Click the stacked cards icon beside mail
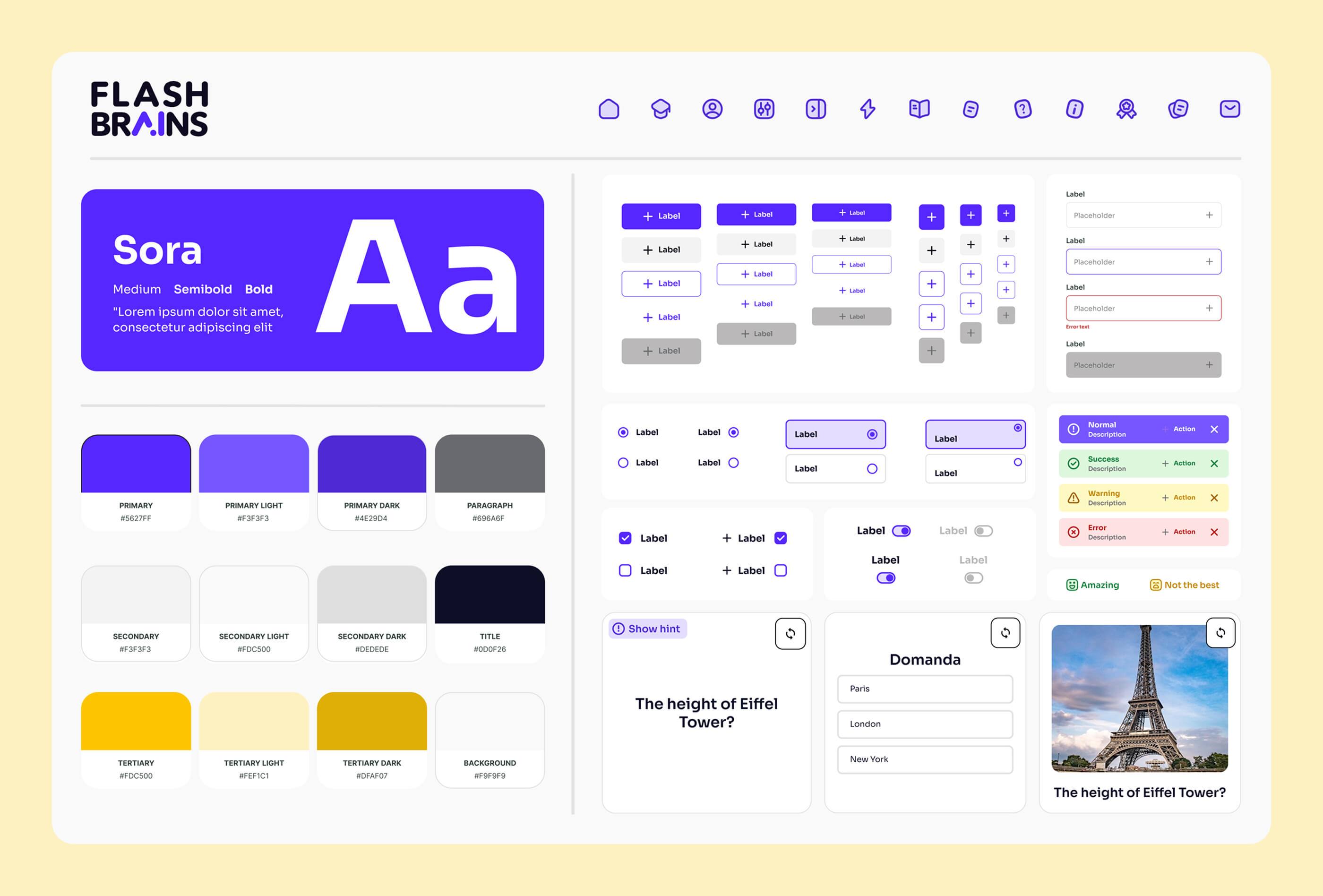The image size is (1323, 896). (x=1178, y=109)
